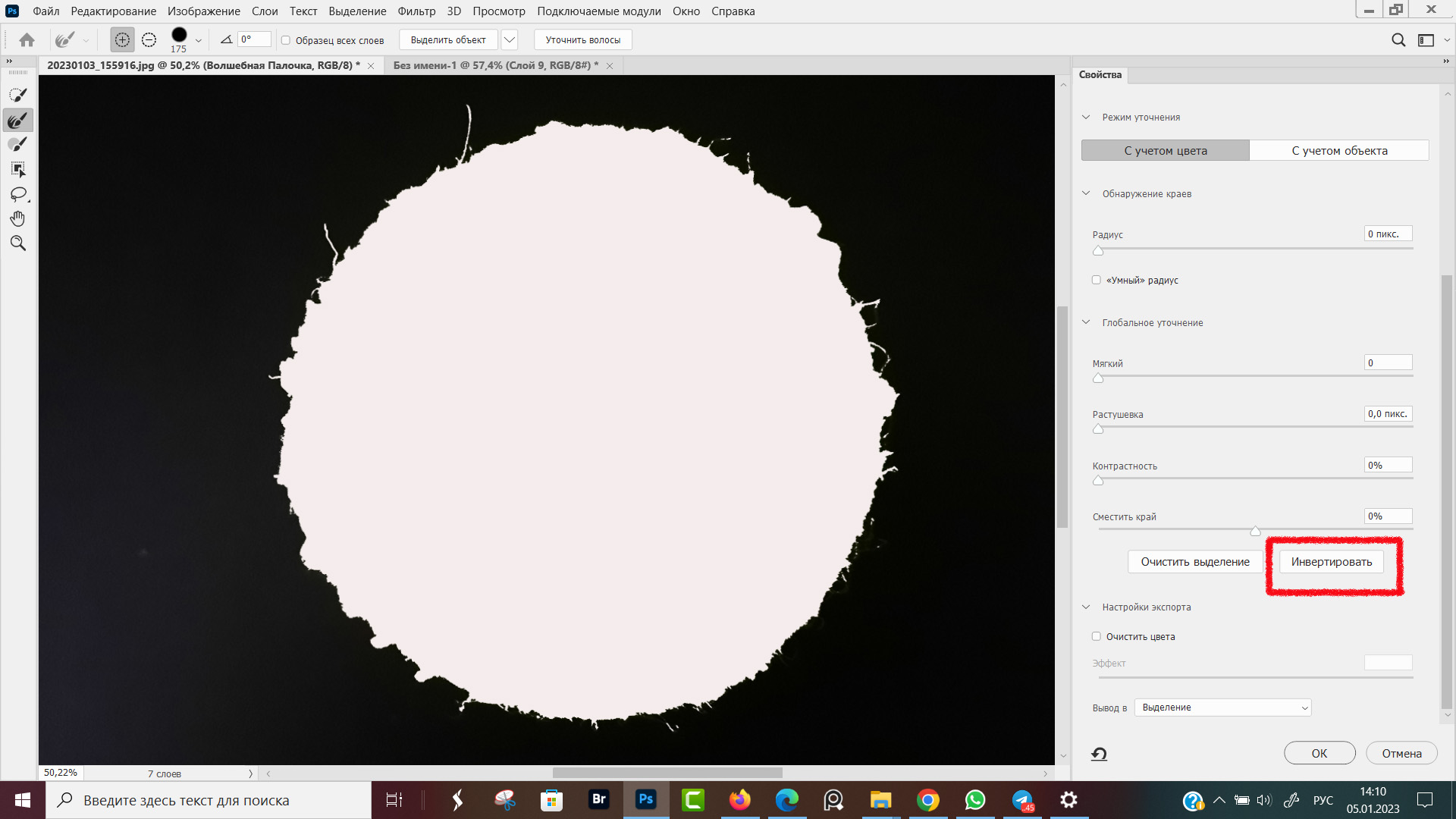Click the Уточнить волосы button
Viewport: 1456px width, 819px height.
[582, 40]
